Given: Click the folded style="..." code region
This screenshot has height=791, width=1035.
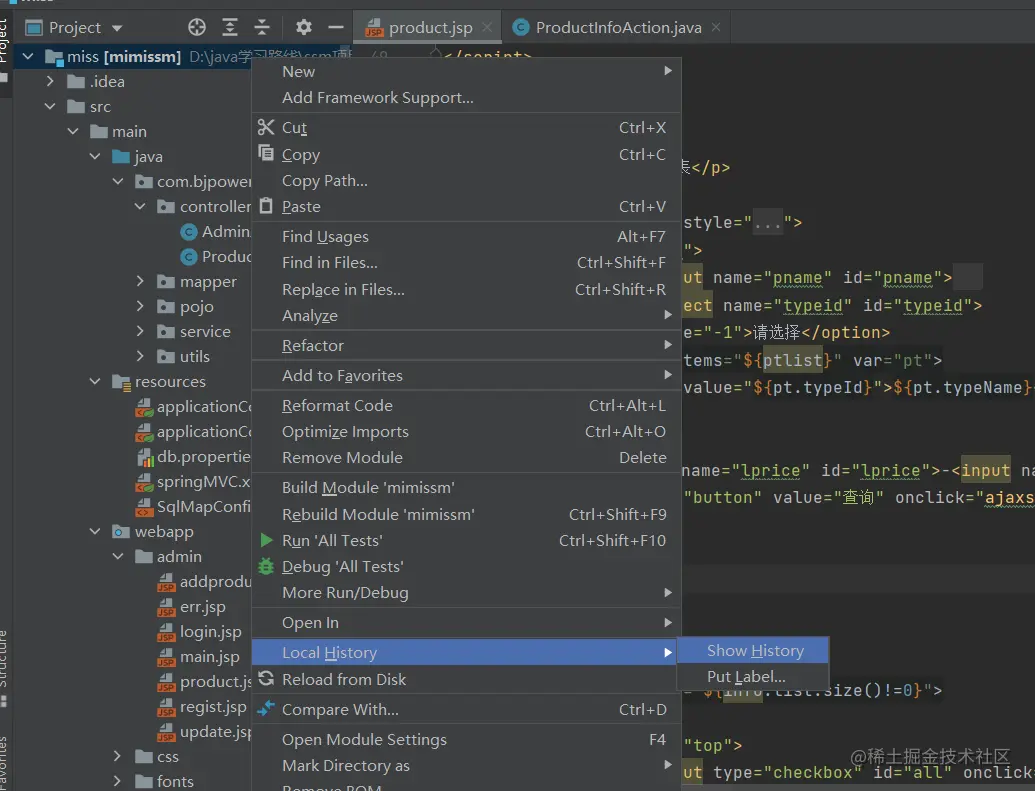Looking at the screenshot, I should pos(768,223).
